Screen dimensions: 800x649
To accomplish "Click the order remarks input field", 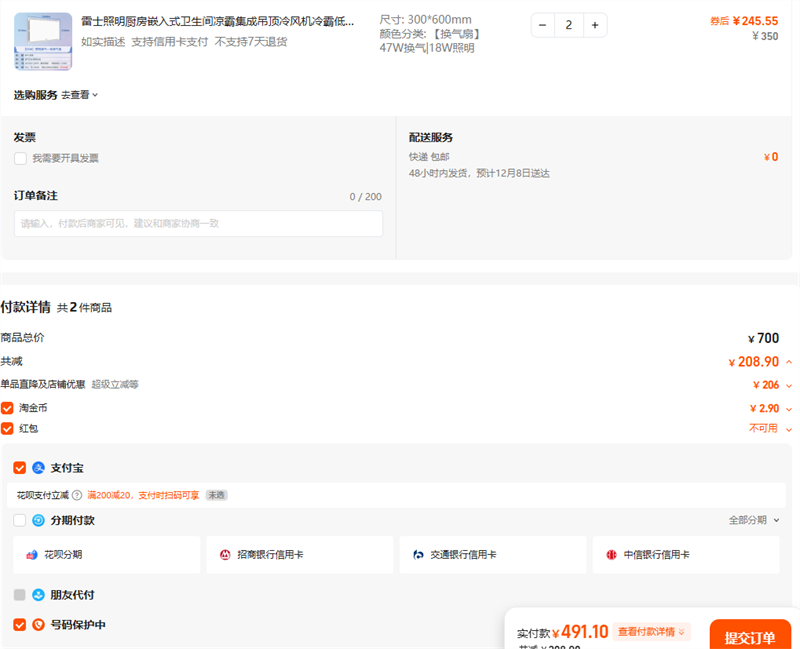I will [198, 224].
